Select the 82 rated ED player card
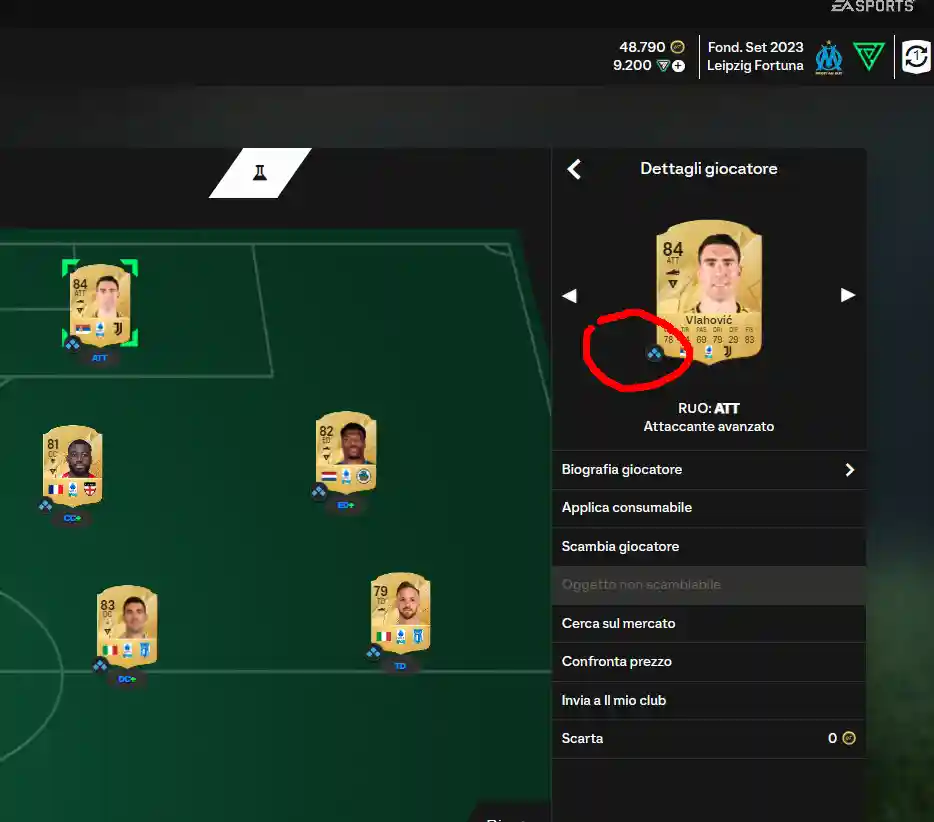 (x=346, y=452)
